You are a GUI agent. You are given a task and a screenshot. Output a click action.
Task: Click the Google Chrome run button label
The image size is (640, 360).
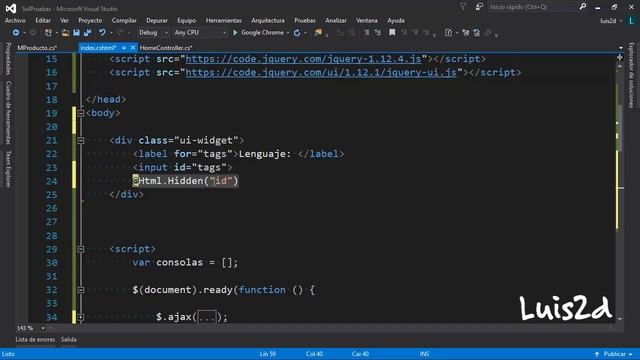click(262, 33)
